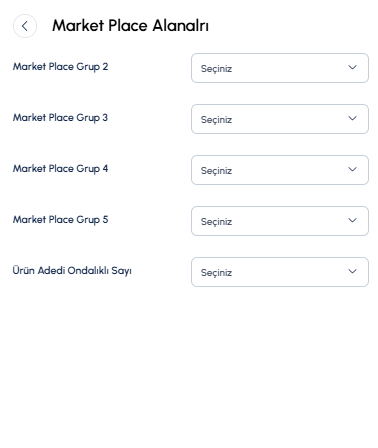Click the Market Place Grup 2 label
378x448 pixels.
click(60, 67)
